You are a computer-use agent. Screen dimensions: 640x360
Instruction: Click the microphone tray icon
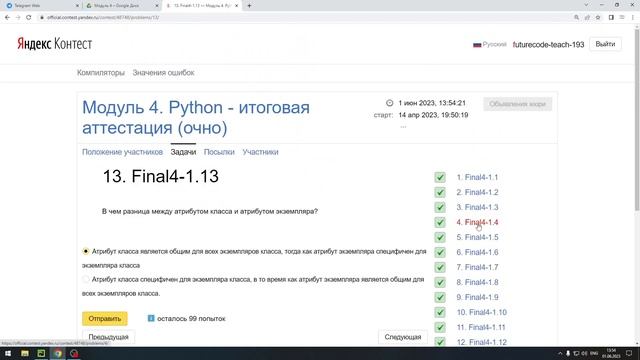568,353
